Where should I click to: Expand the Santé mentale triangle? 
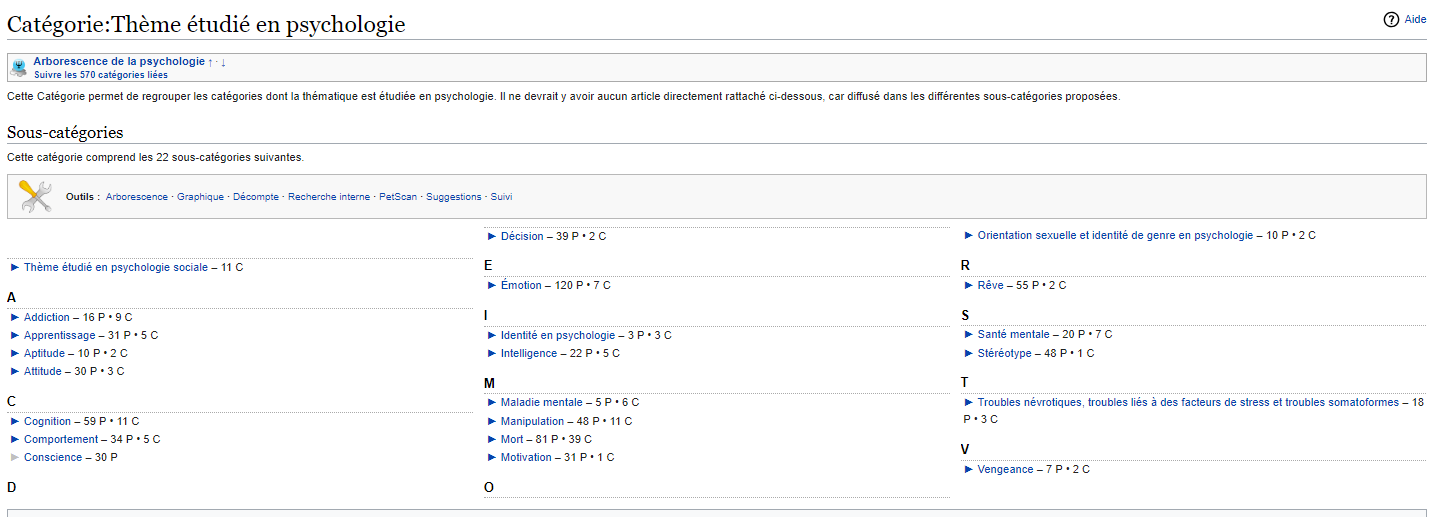[x=969, y=334]
